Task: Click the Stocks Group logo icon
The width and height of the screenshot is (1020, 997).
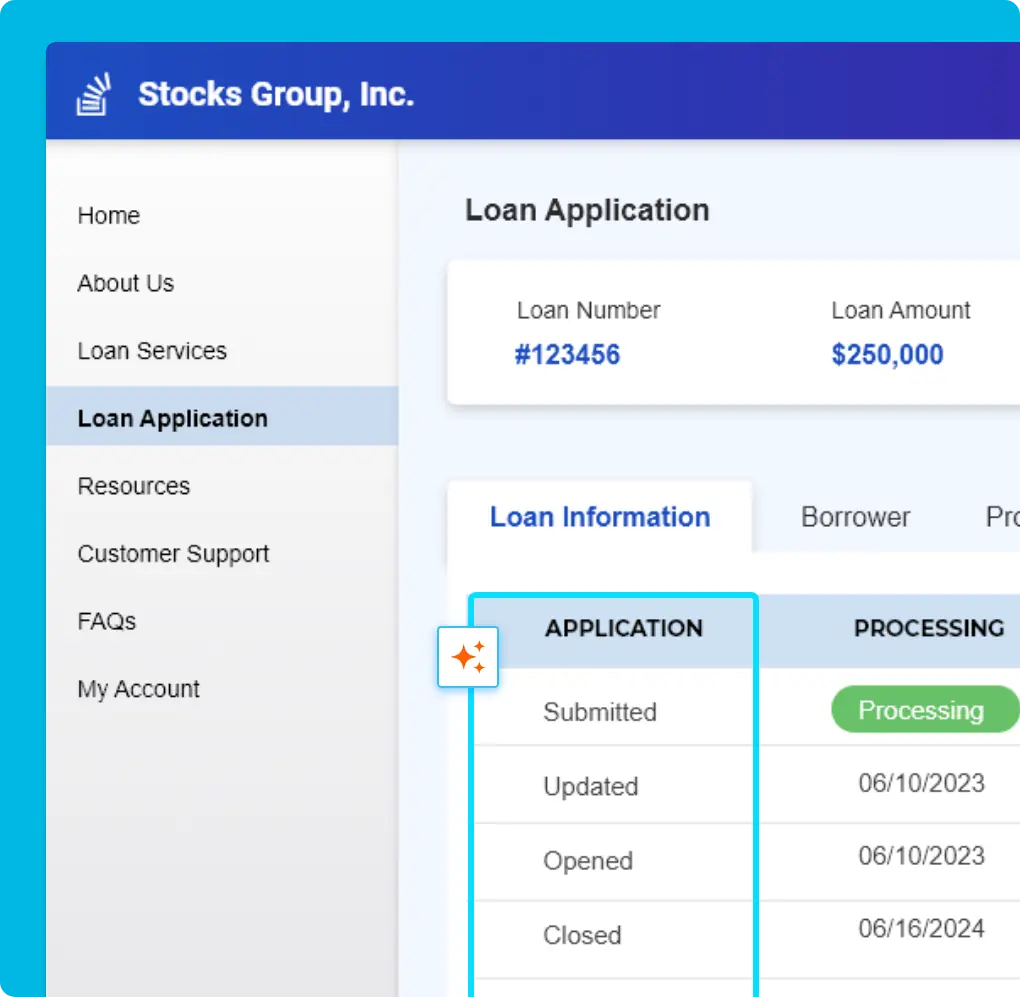Action: tap(94, 94)
